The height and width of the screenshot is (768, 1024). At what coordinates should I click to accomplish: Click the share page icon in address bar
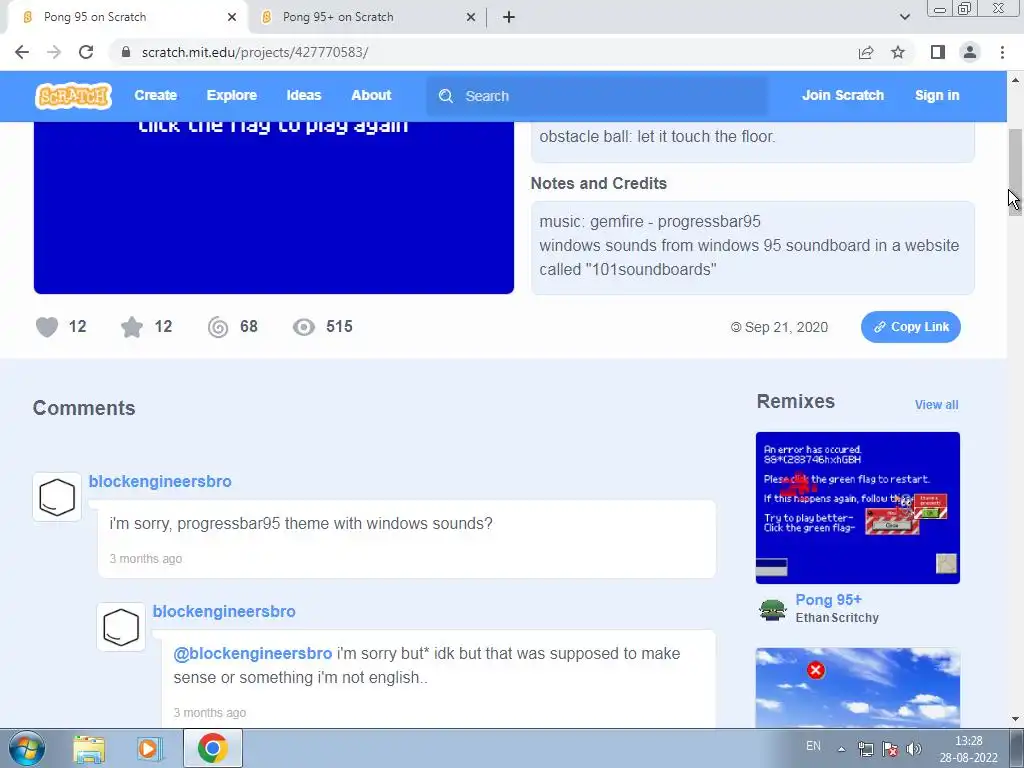[866, 52]
